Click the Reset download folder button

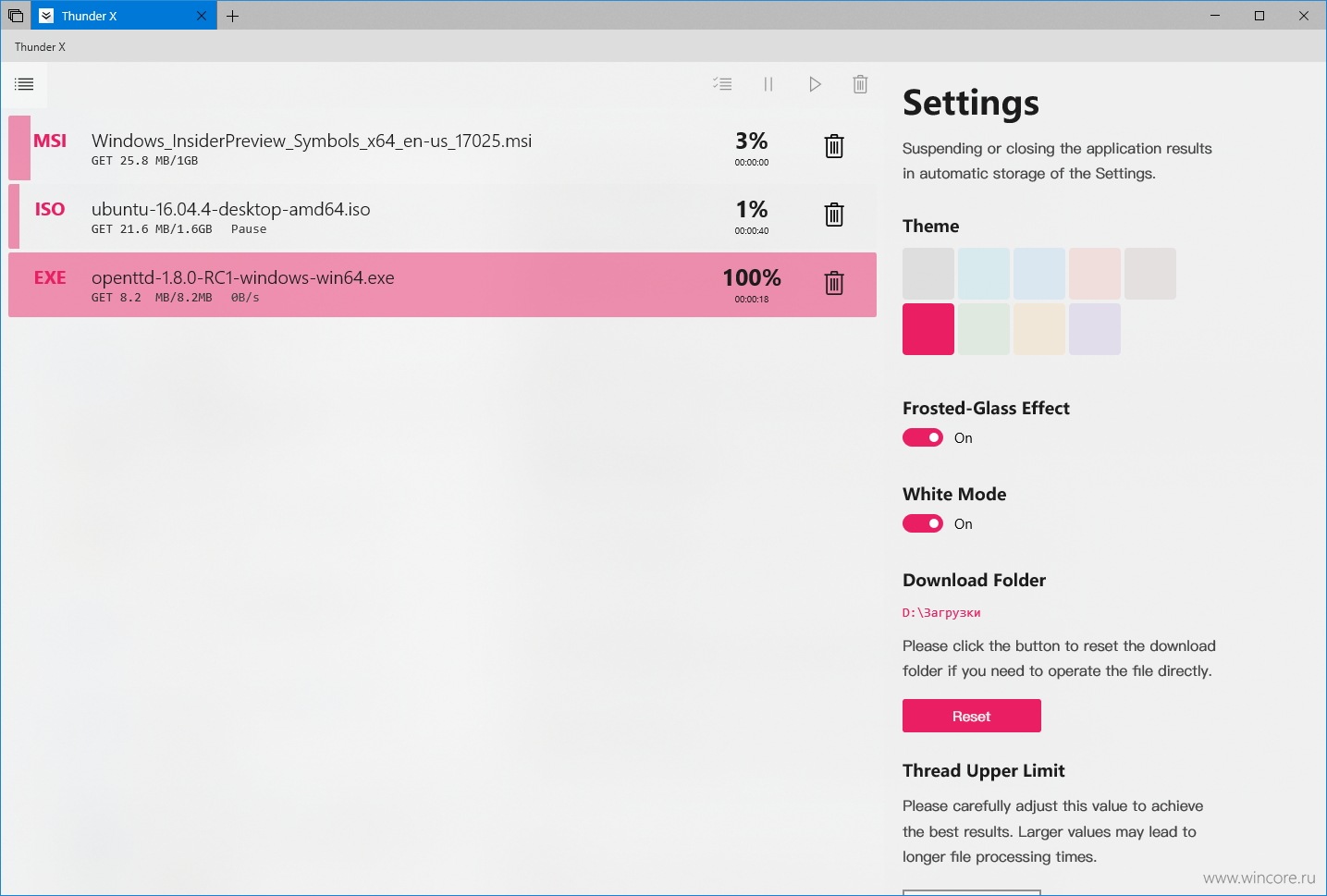point(972,716)
